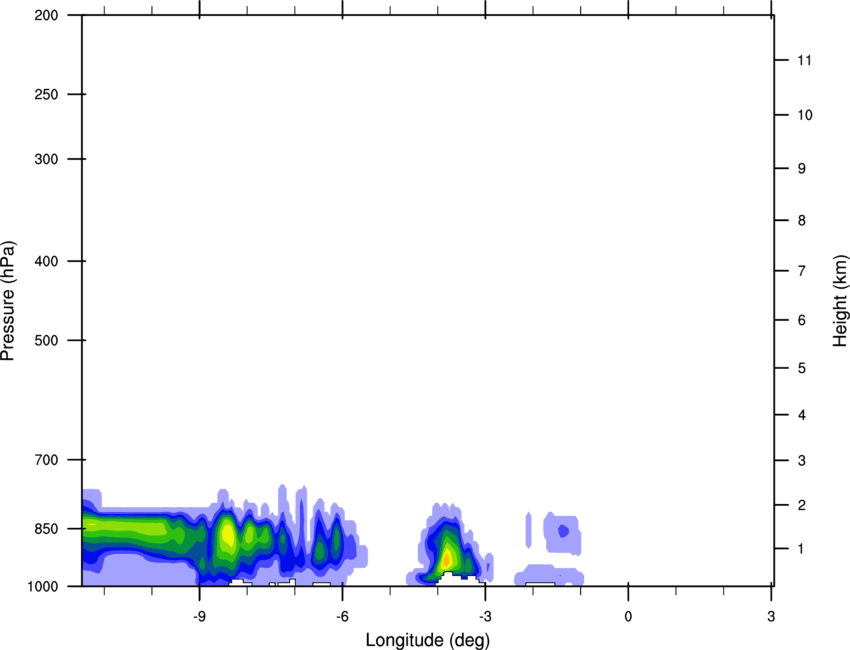
Task: Click the -3 longitude tick label
Action: [485, 616]
